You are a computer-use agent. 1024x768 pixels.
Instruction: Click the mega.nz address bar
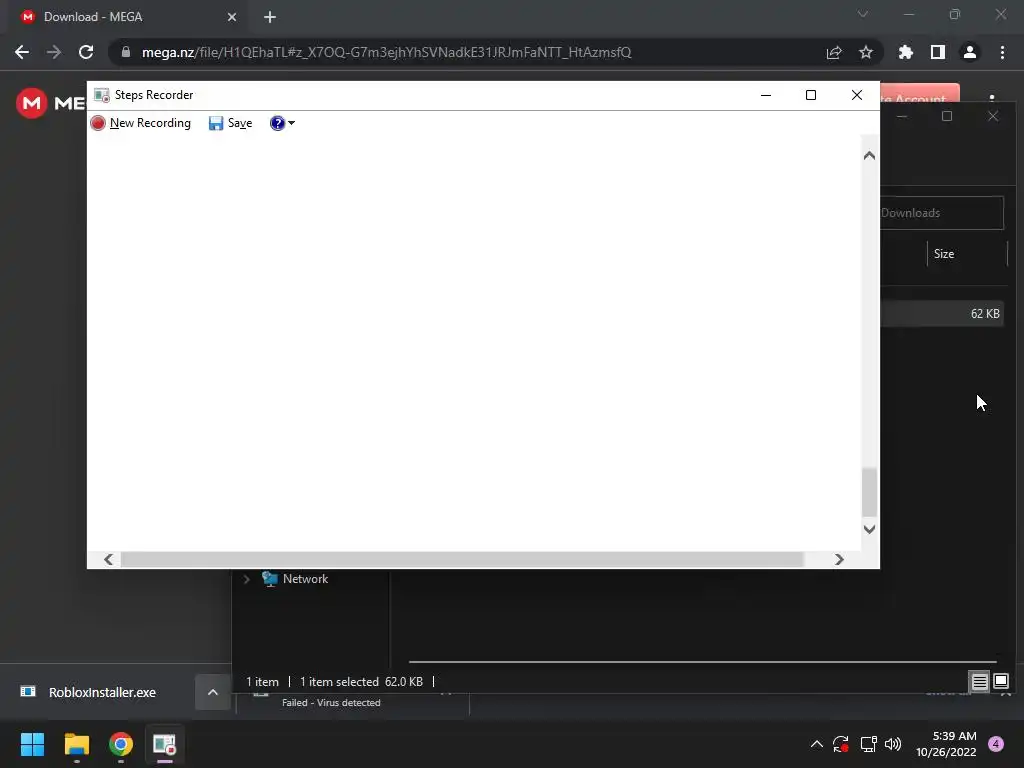[387, 52]
